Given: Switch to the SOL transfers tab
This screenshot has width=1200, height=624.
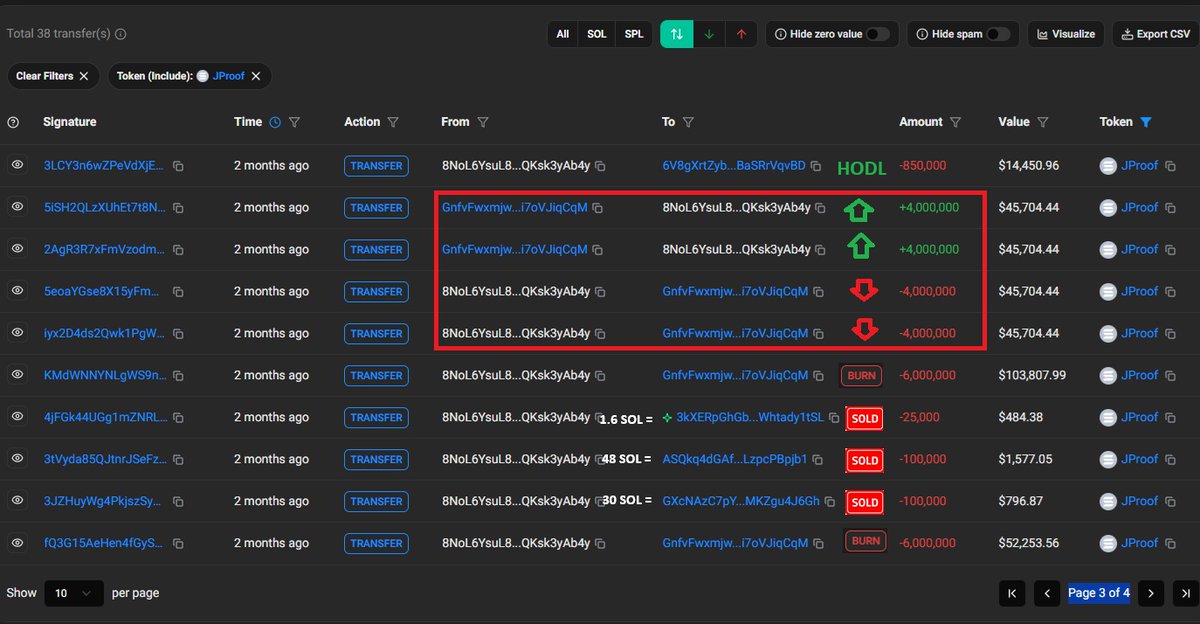Looking at the screenshot, I should [596, 34].
